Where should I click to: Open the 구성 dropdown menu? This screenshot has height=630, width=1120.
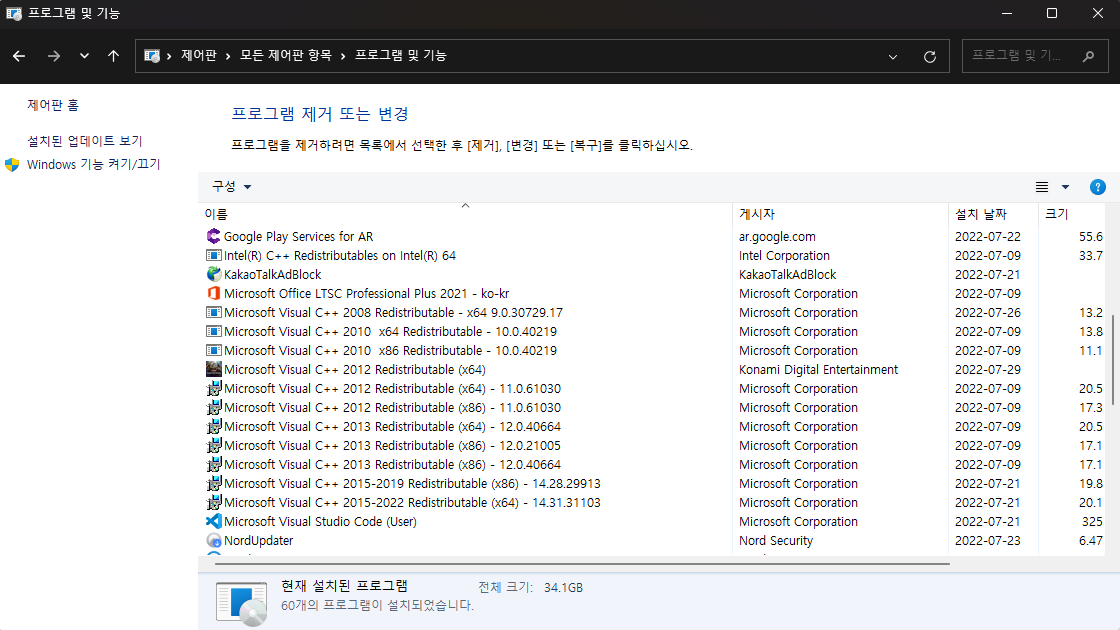(x=231, y=186)
